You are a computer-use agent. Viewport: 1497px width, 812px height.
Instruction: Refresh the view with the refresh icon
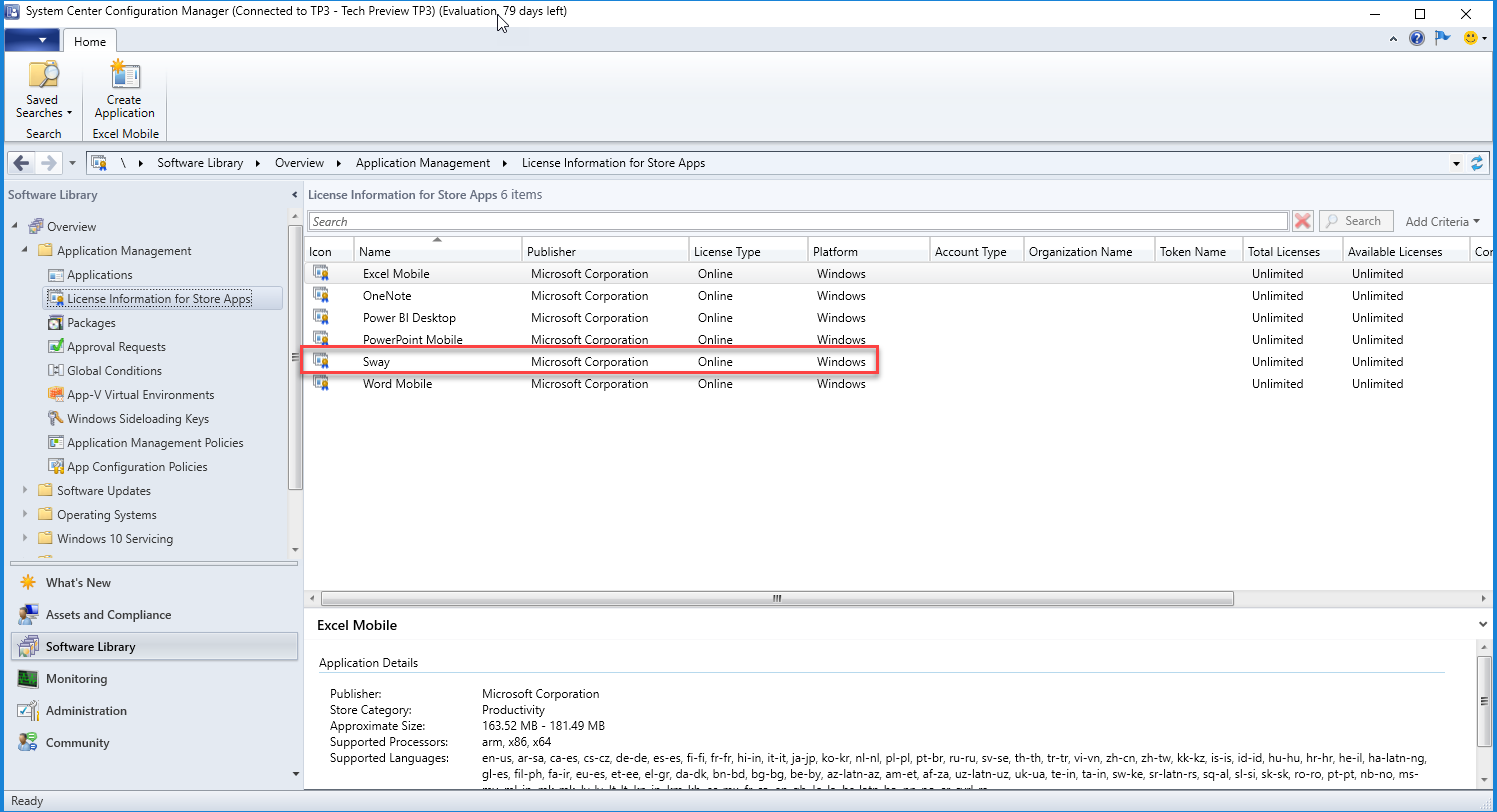[1477, 163]
